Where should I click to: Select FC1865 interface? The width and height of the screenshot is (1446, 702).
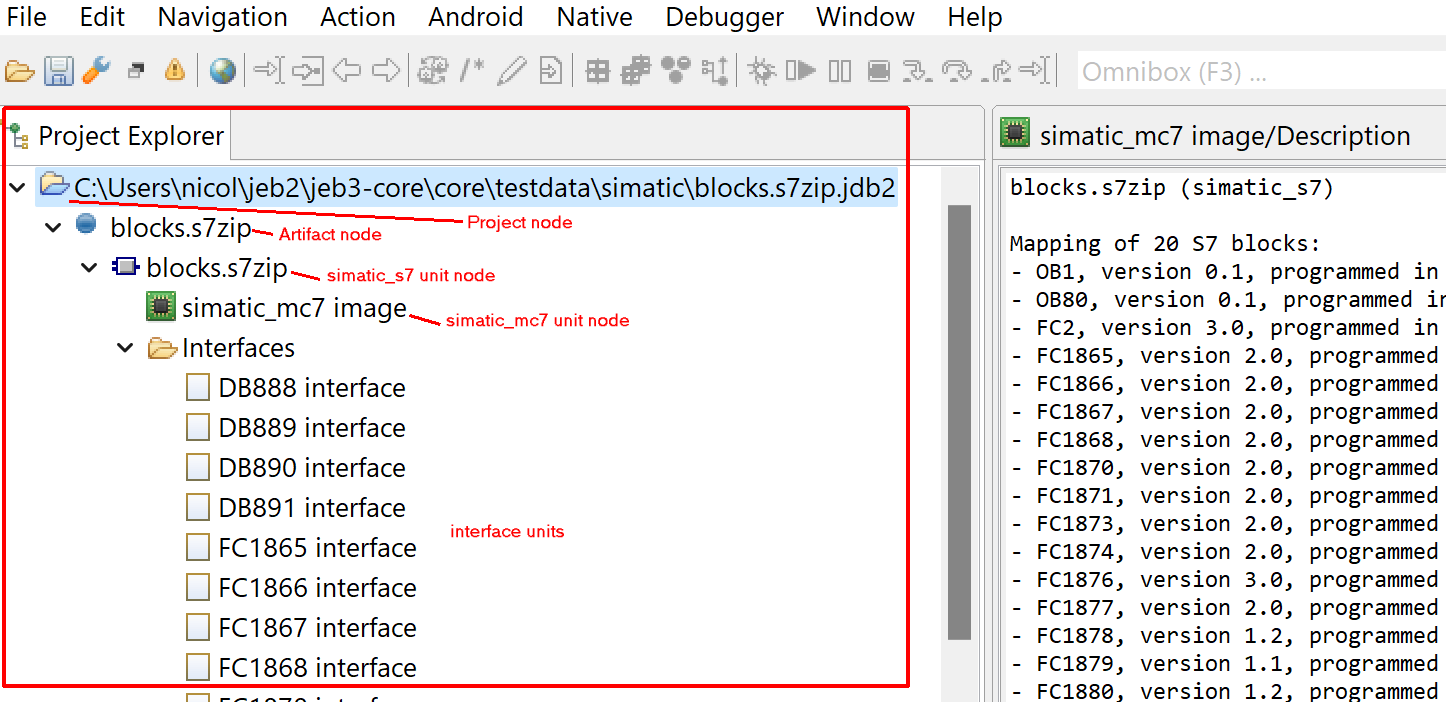point(301,548)
